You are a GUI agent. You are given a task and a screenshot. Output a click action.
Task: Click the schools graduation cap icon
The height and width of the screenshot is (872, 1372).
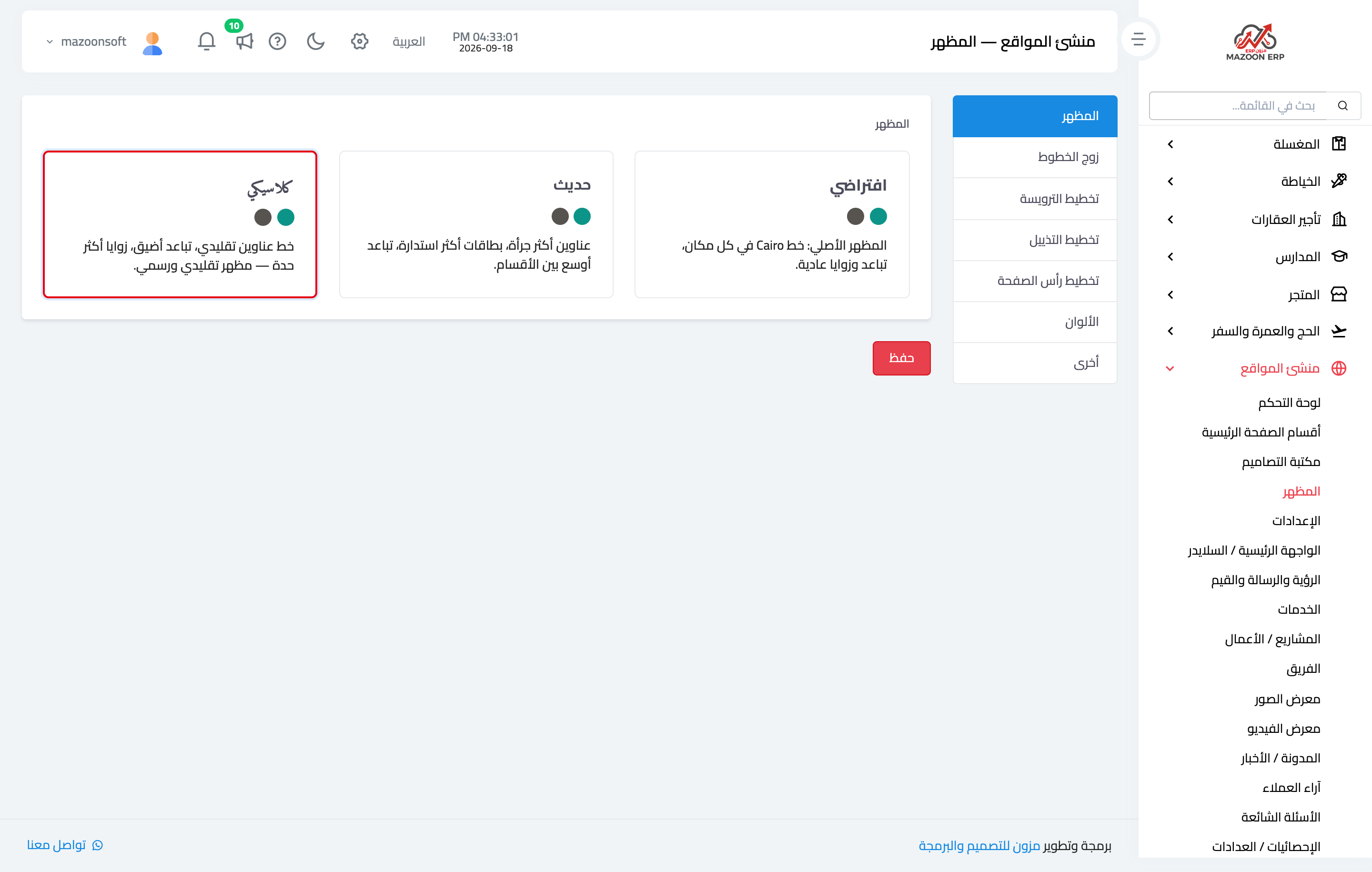click(1338, 256)
